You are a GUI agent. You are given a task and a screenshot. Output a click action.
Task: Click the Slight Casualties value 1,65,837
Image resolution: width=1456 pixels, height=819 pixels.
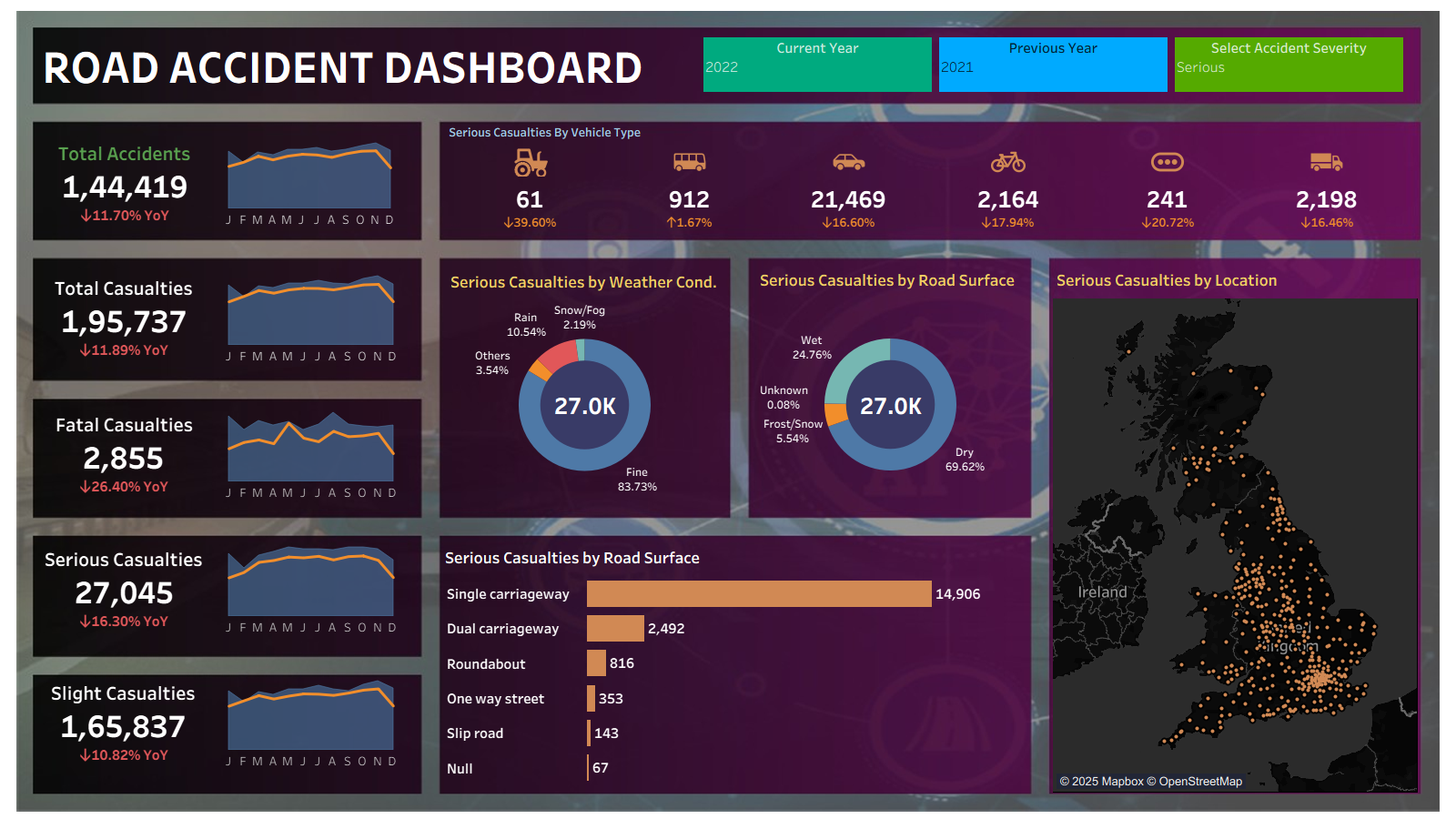tap(123, 727)
